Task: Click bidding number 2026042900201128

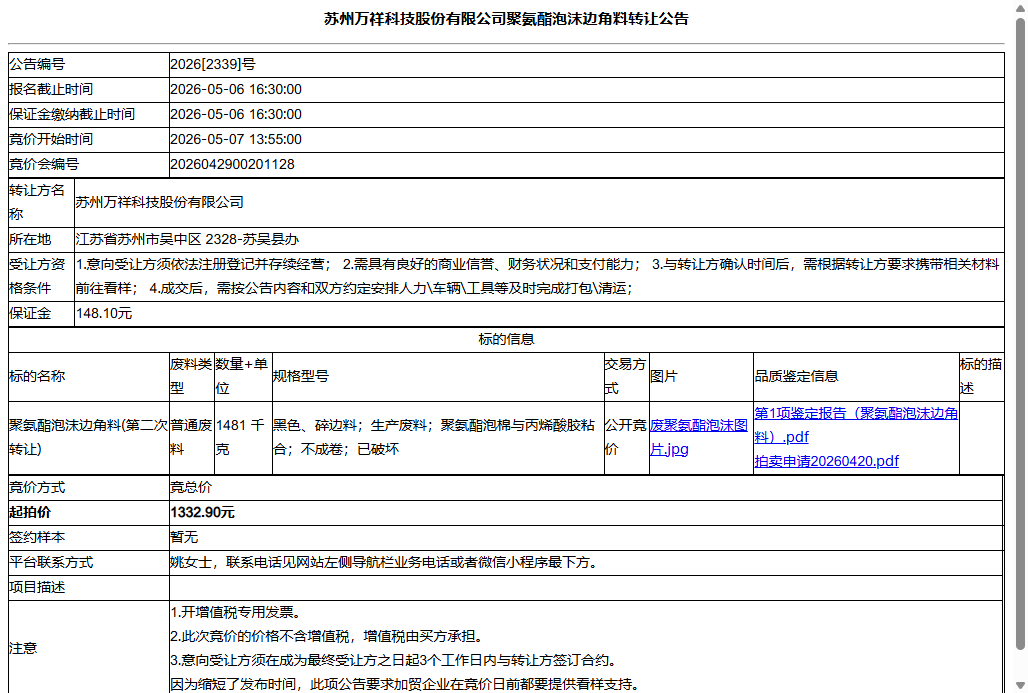Action: [x=232, y=164]
